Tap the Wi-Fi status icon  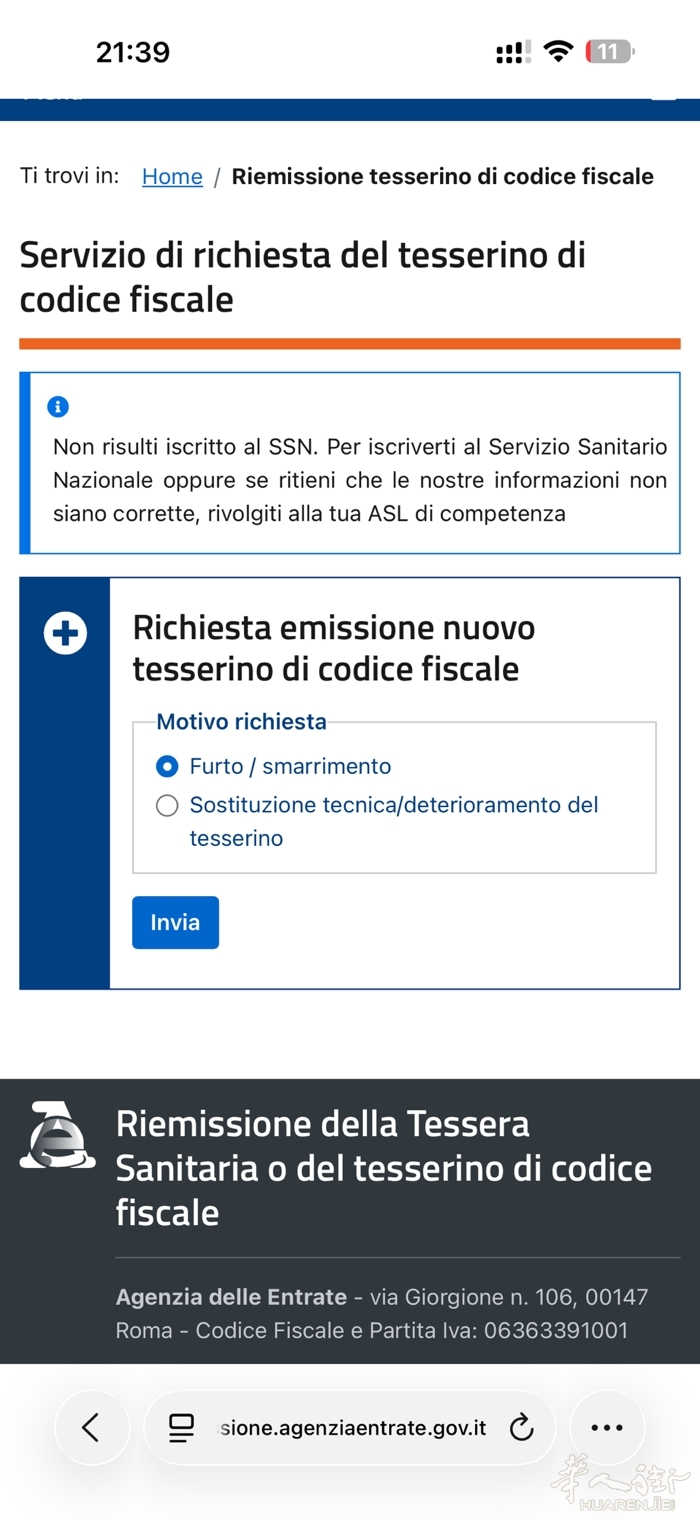558,51
